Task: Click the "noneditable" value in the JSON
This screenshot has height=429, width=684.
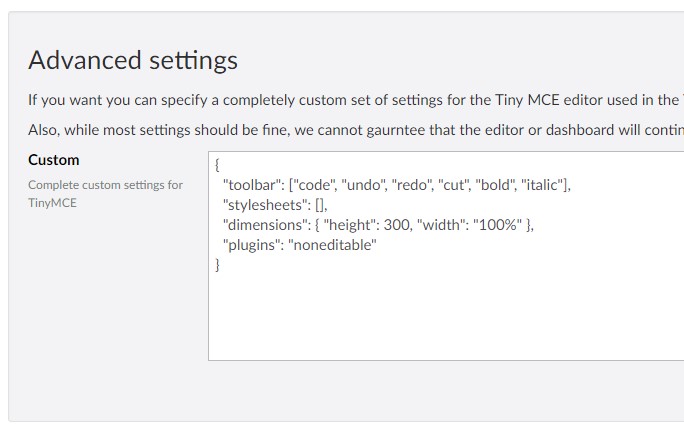Action: click(x=332, y=245)
